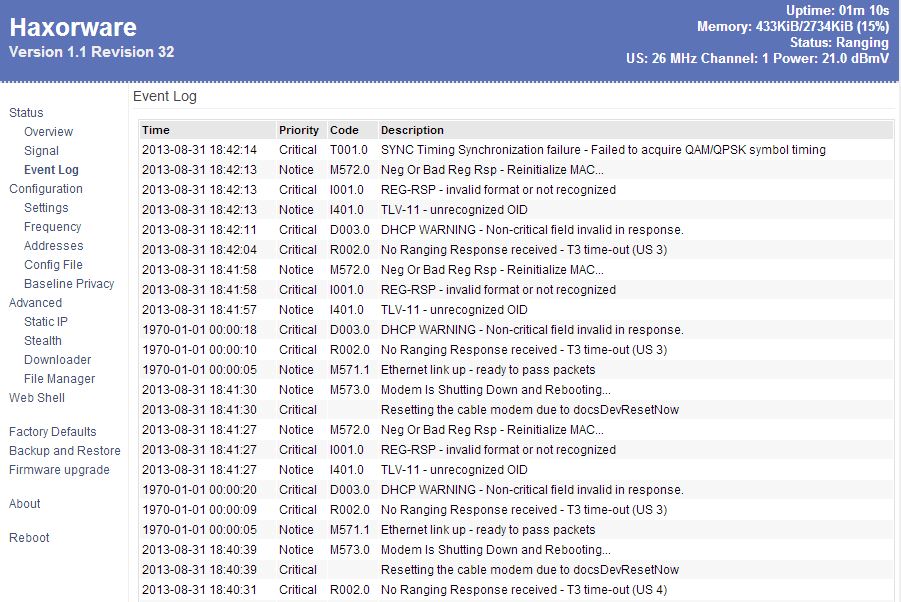The image size is (901, 602).
Task: Go to the Signal page
Action: [x=41, y=151]
